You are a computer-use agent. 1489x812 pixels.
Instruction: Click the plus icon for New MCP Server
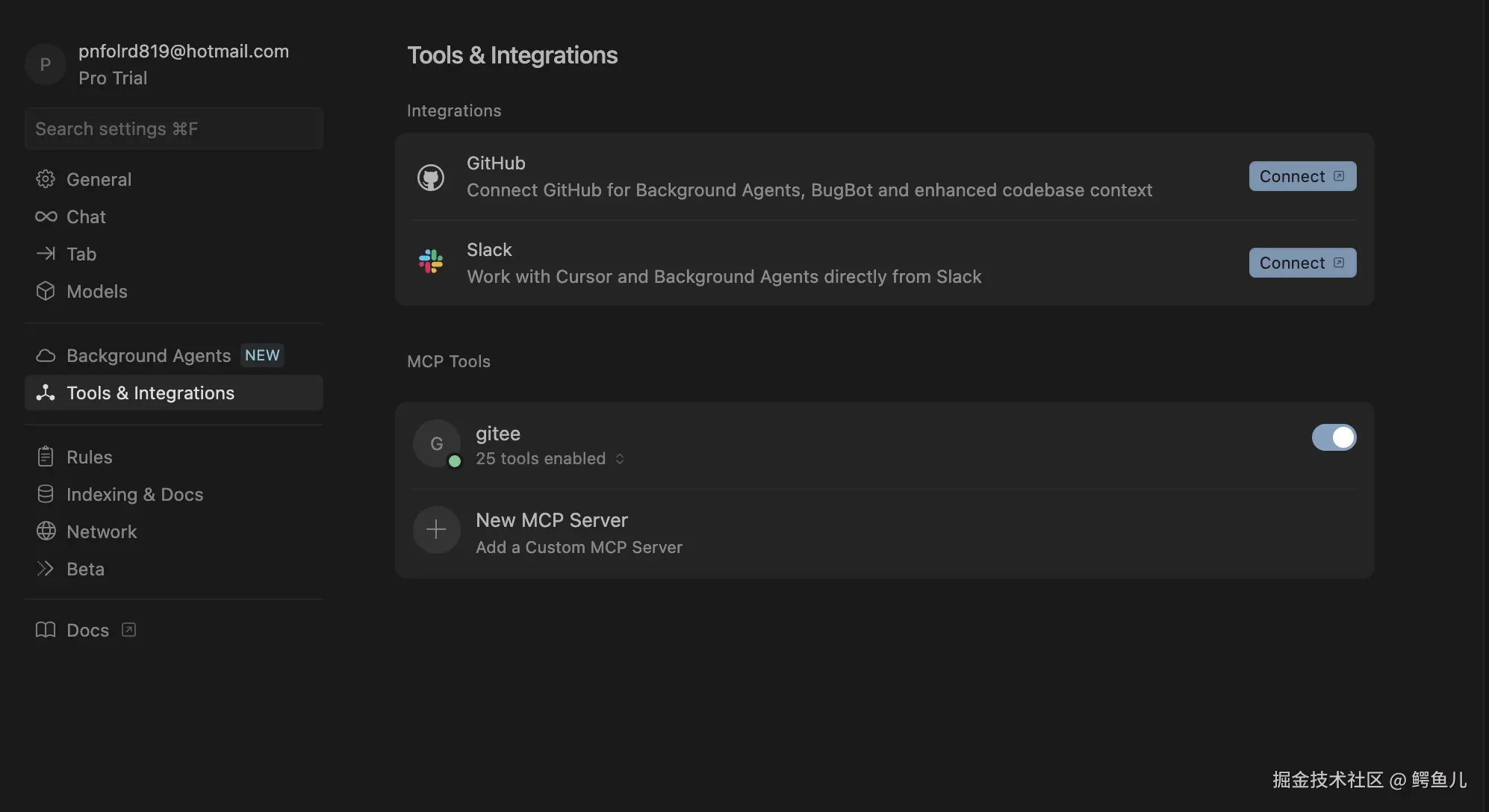tap(436, 530)
